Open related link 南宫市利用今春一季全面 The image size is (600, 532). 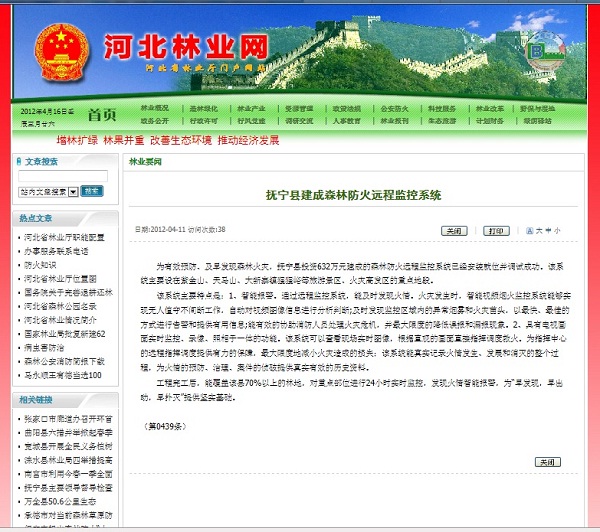pos(68,474)
